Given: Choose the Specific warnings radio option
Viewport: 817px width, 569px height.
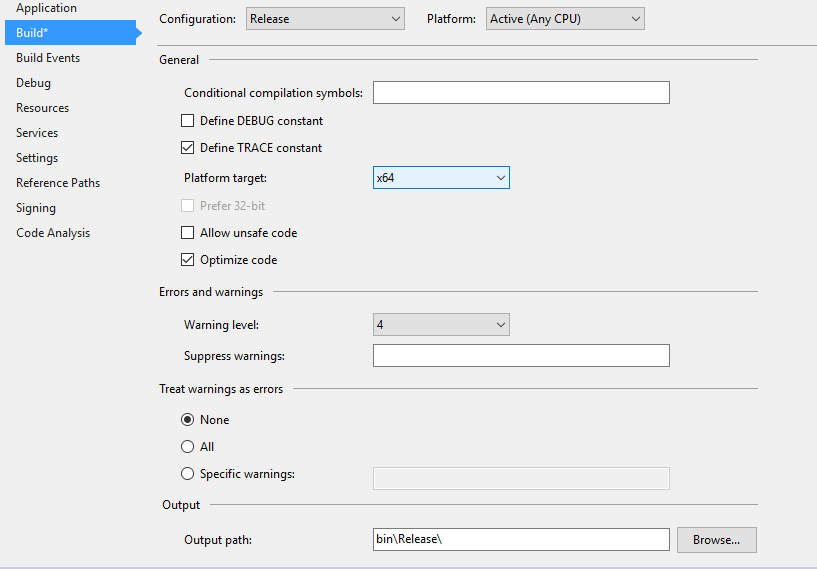Looking at the screenshot, I should coord(187,474).
